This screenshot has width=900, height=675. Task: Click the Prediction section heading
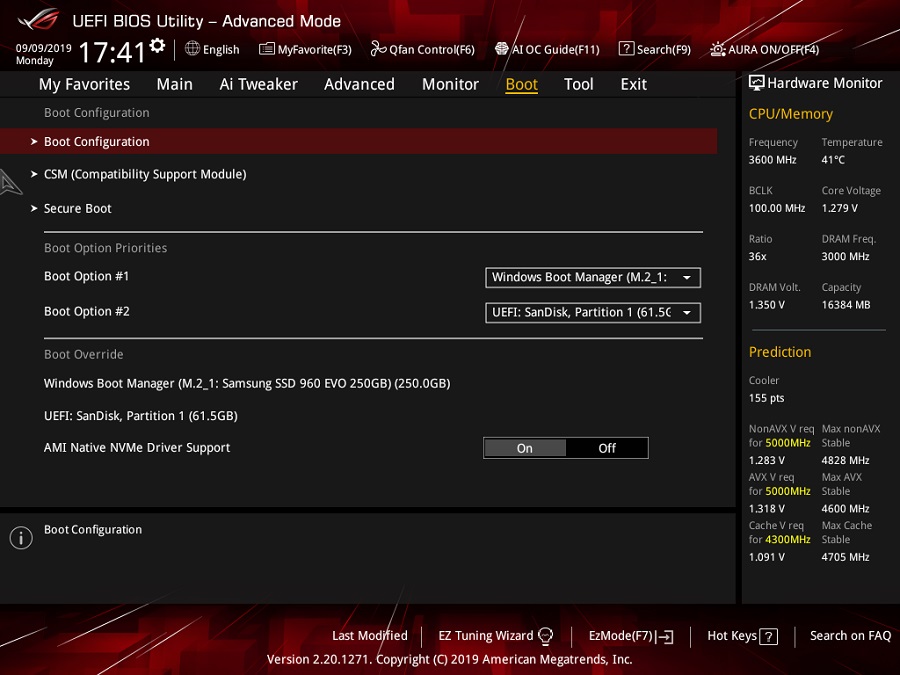[x=780, y=352]
